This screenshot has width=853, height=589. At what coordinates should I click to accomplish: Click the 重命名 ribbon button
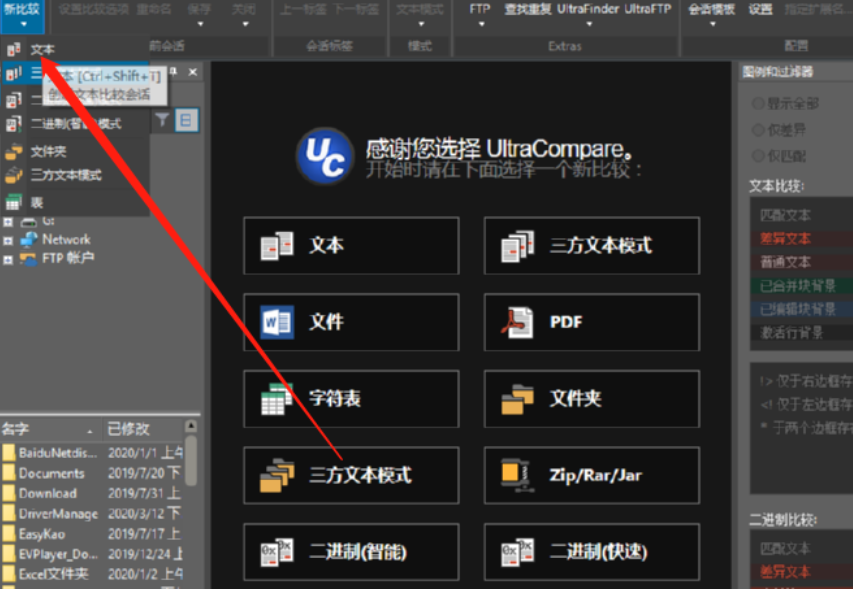pos(154,9)
